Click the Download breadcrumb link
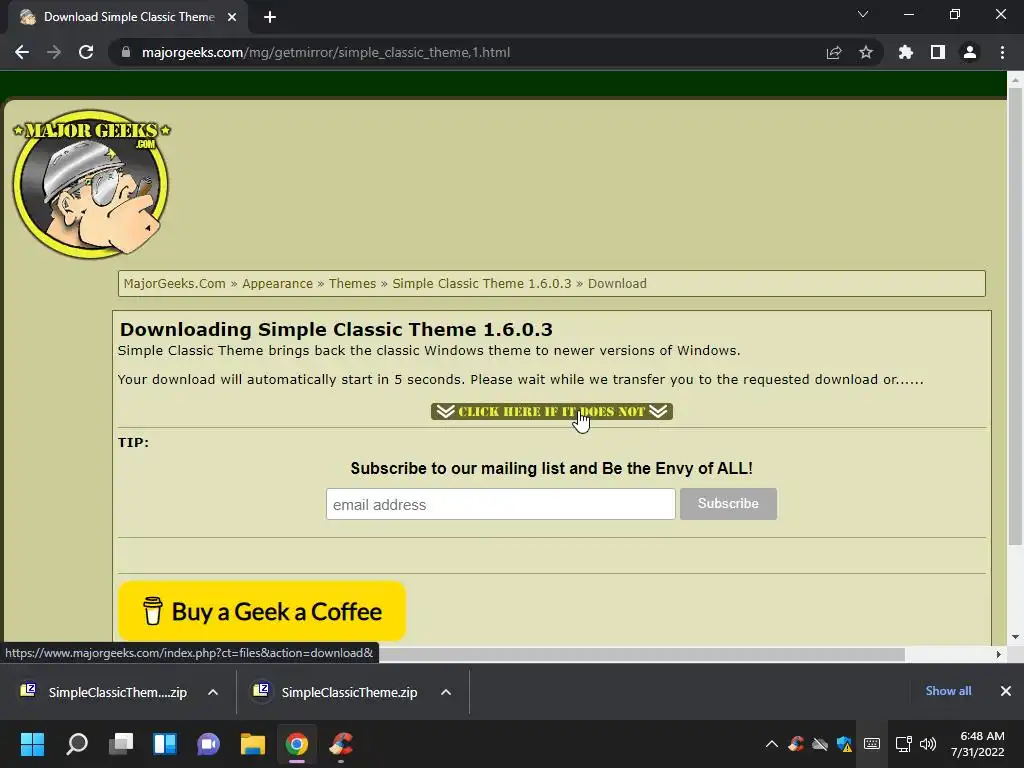Viewport: 1024px width, 768px height. click(617, 283)
